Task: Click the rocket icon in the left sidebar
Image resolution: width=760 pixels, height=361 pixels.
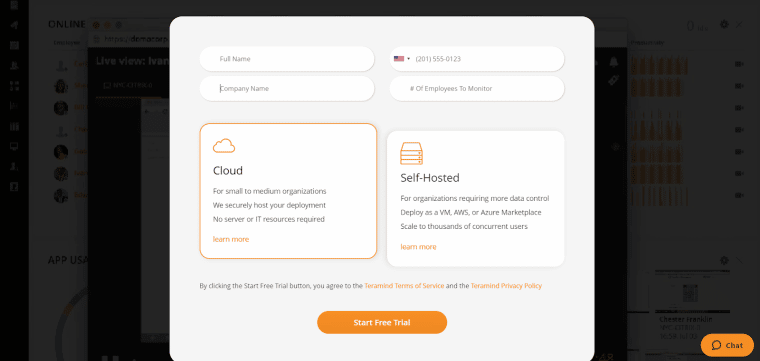Action: coord(14,25)
